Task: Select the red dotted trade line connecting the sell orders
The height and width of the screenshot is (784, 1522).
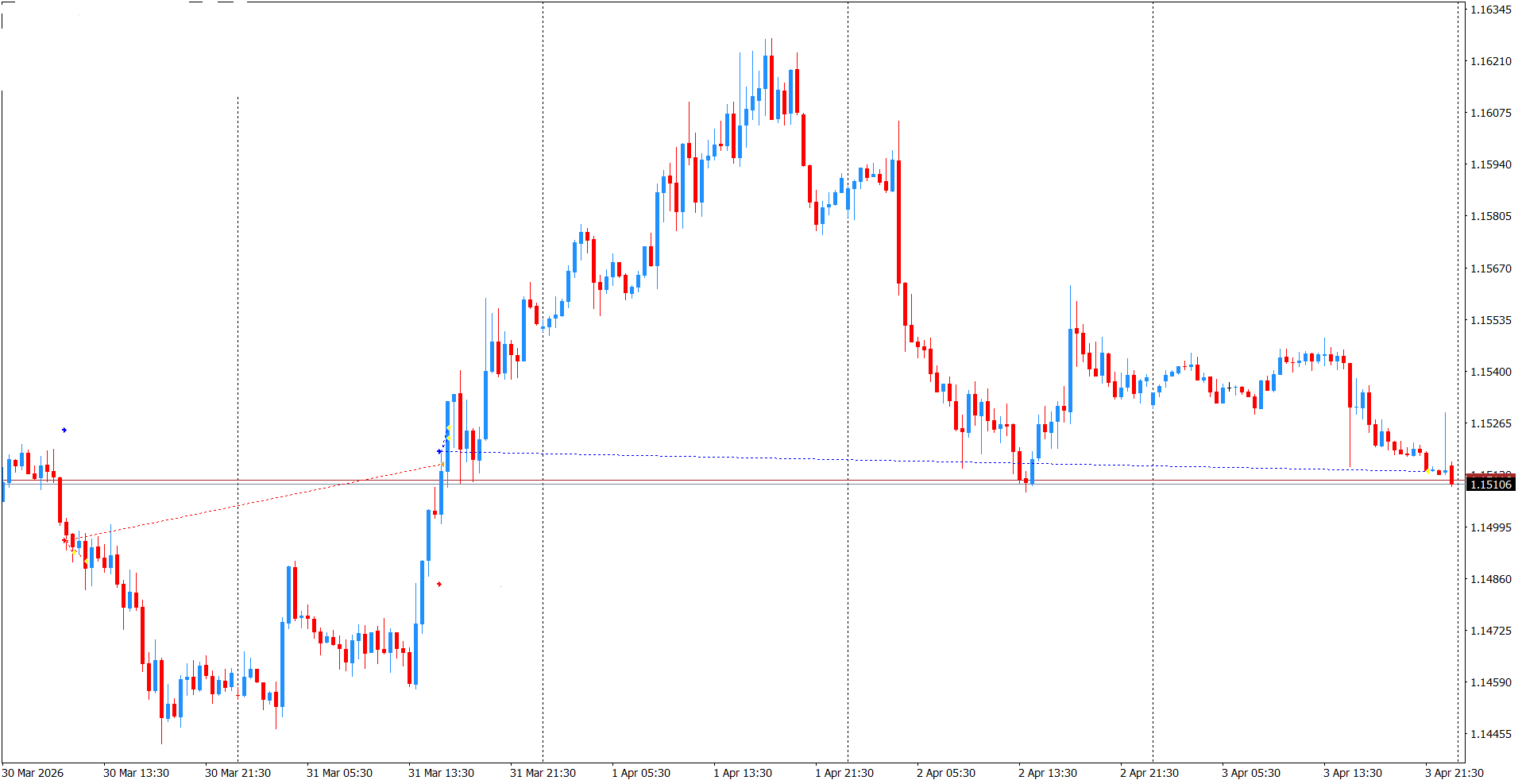Action: point(238,506)
